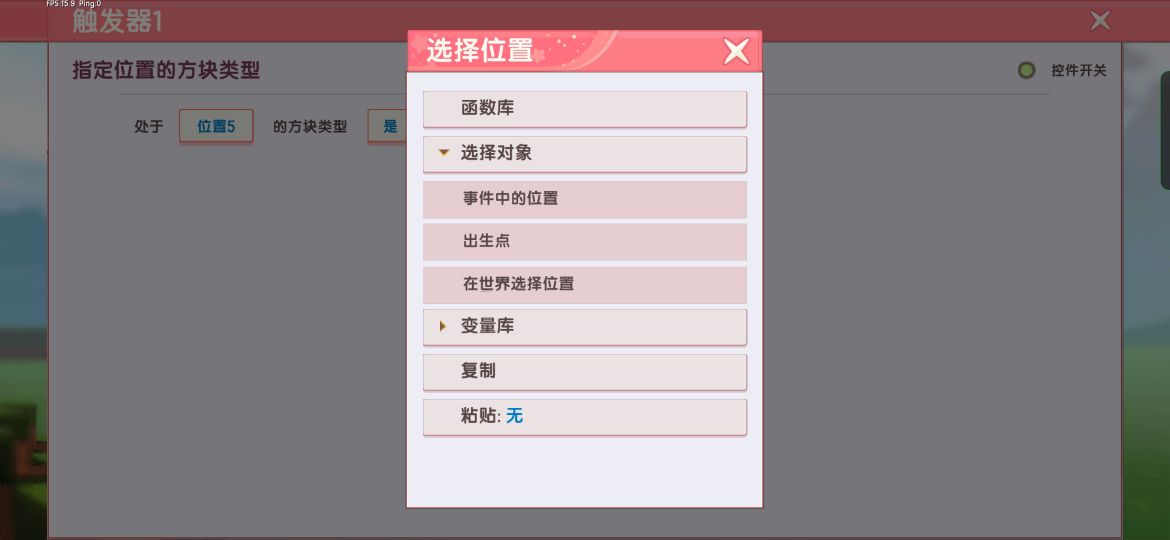Click the 控件开关 label text
Screen dimensions: 1170x540
[1078, 71]
